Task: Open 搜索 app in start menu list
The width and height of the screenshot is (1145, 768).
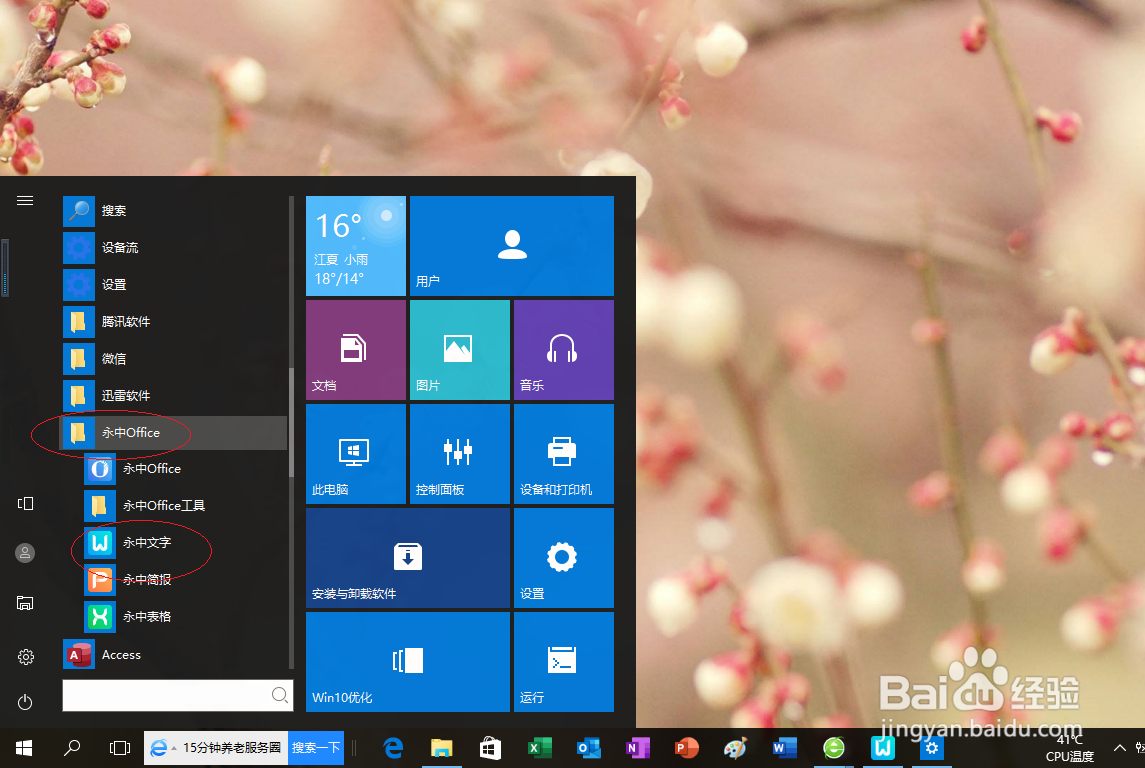Action: pos(174,210)
